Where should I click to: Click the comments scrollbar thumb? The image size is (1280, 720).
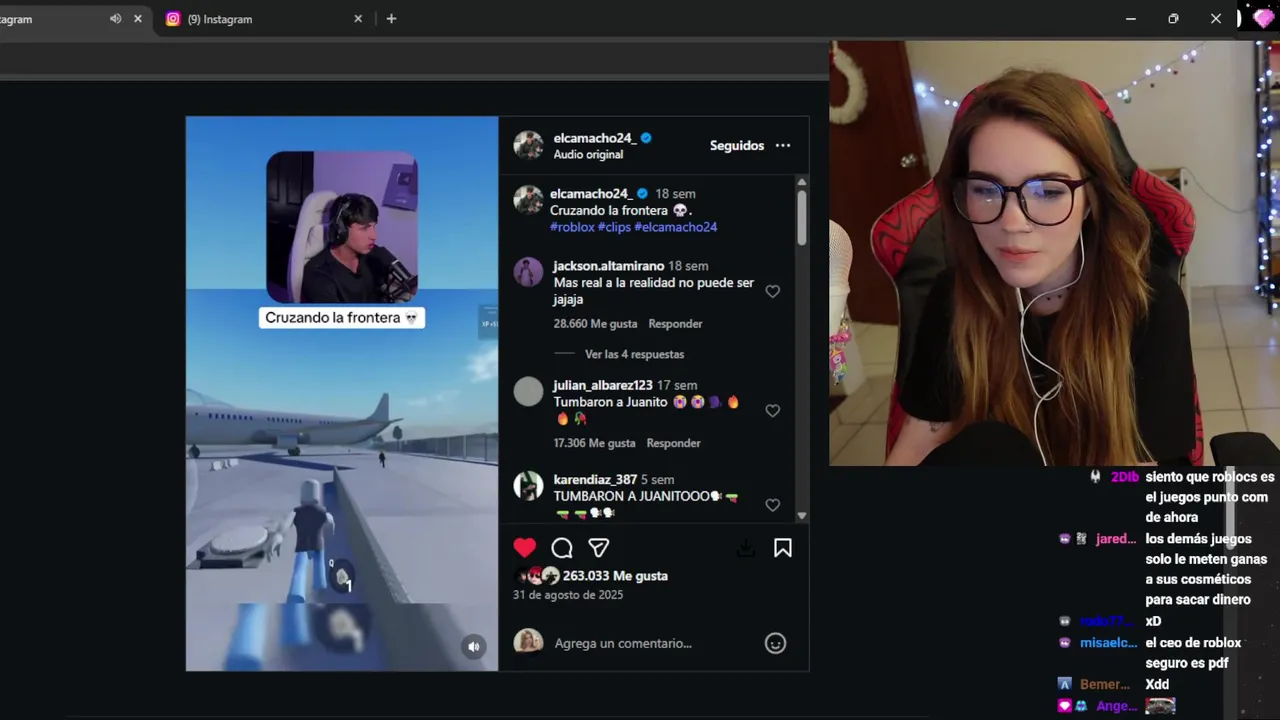(x=801, y=216)
